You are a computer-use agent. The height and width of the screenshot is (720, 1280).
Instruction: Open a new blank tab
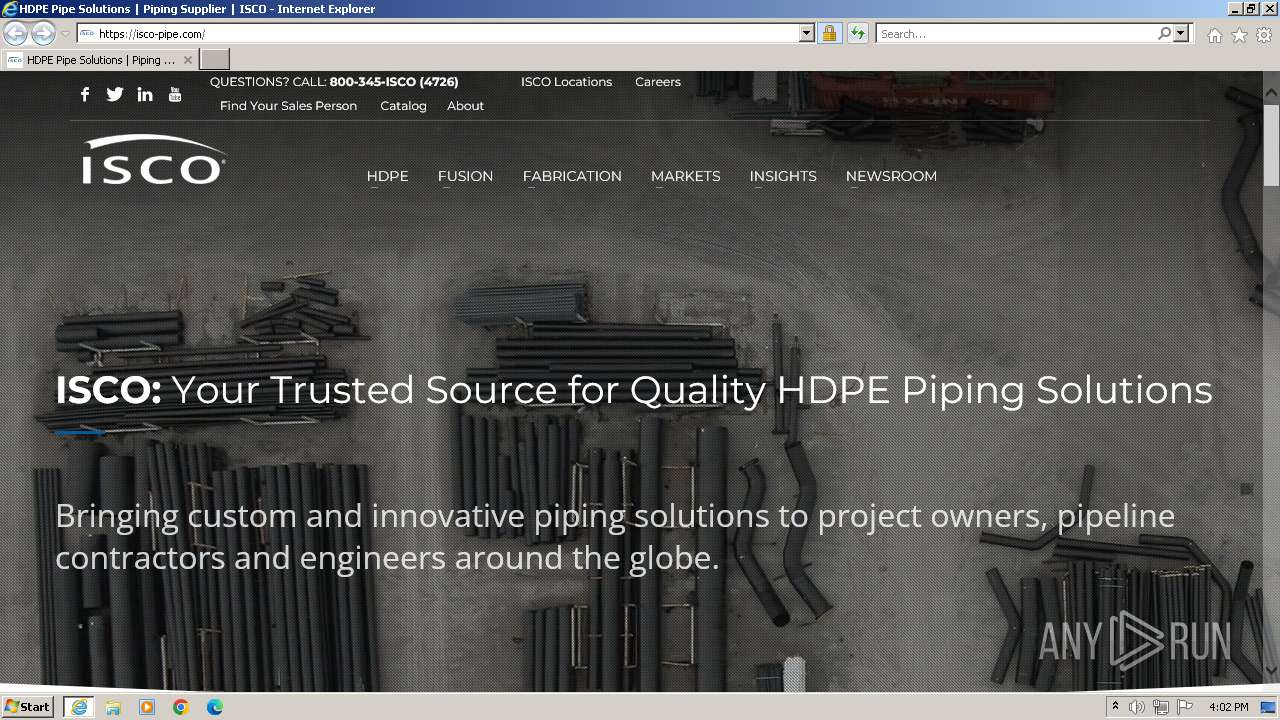point(215,59)
